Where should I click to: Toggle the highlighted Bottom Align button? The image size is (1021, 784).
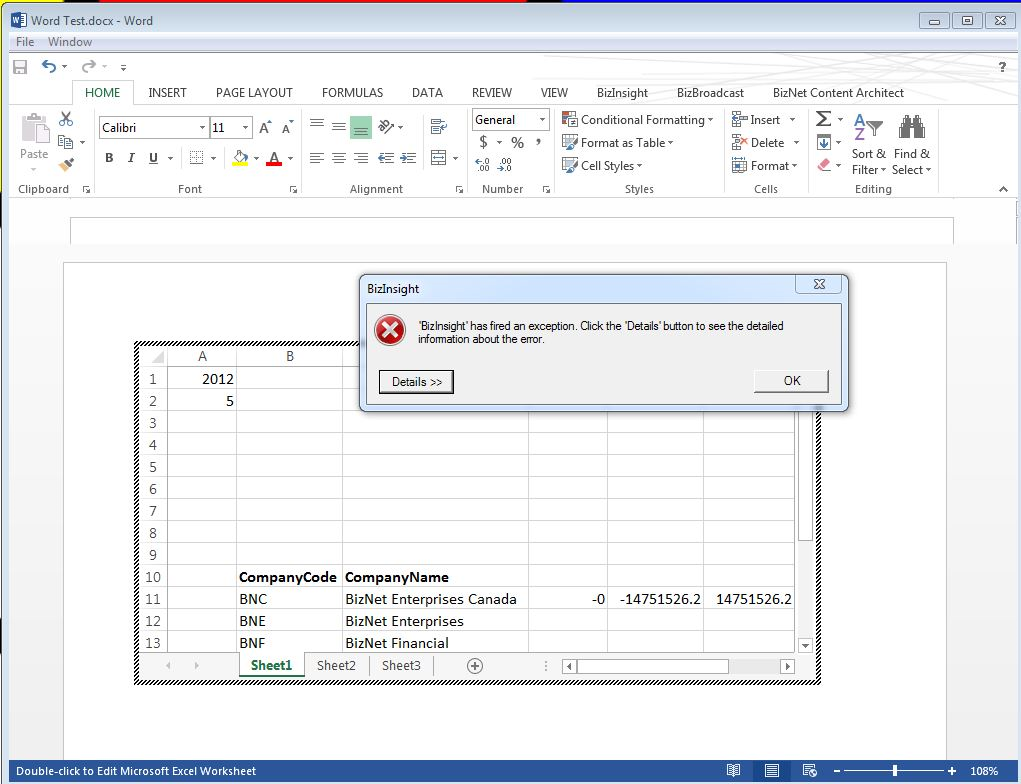coord(361,127)
